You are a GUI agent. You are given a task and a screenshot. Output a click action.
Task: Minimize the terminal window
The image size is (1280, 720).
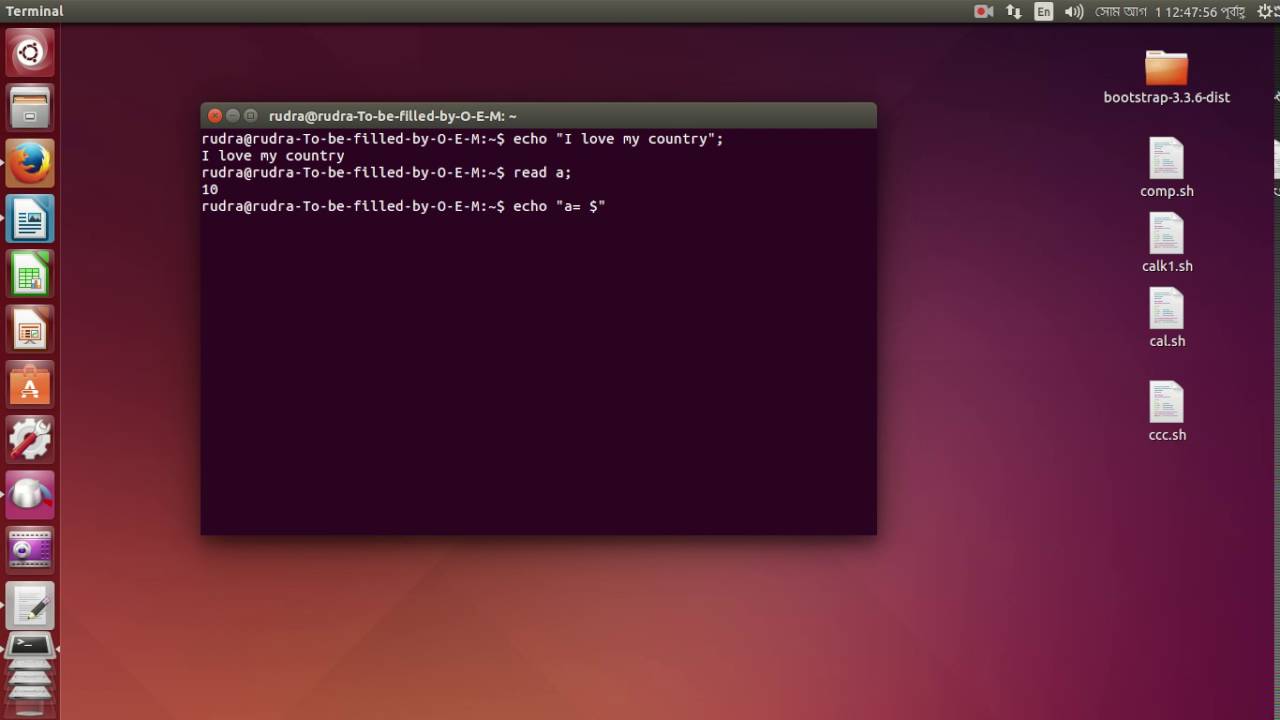(232, 116)
